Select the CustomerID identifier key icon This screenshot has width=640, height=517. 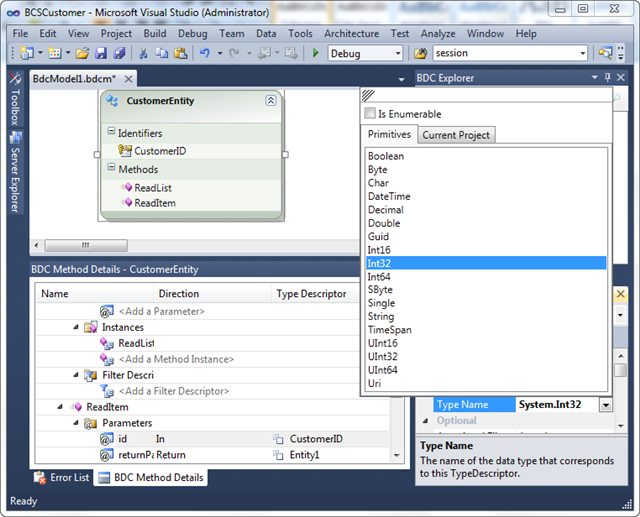(124, 151)
